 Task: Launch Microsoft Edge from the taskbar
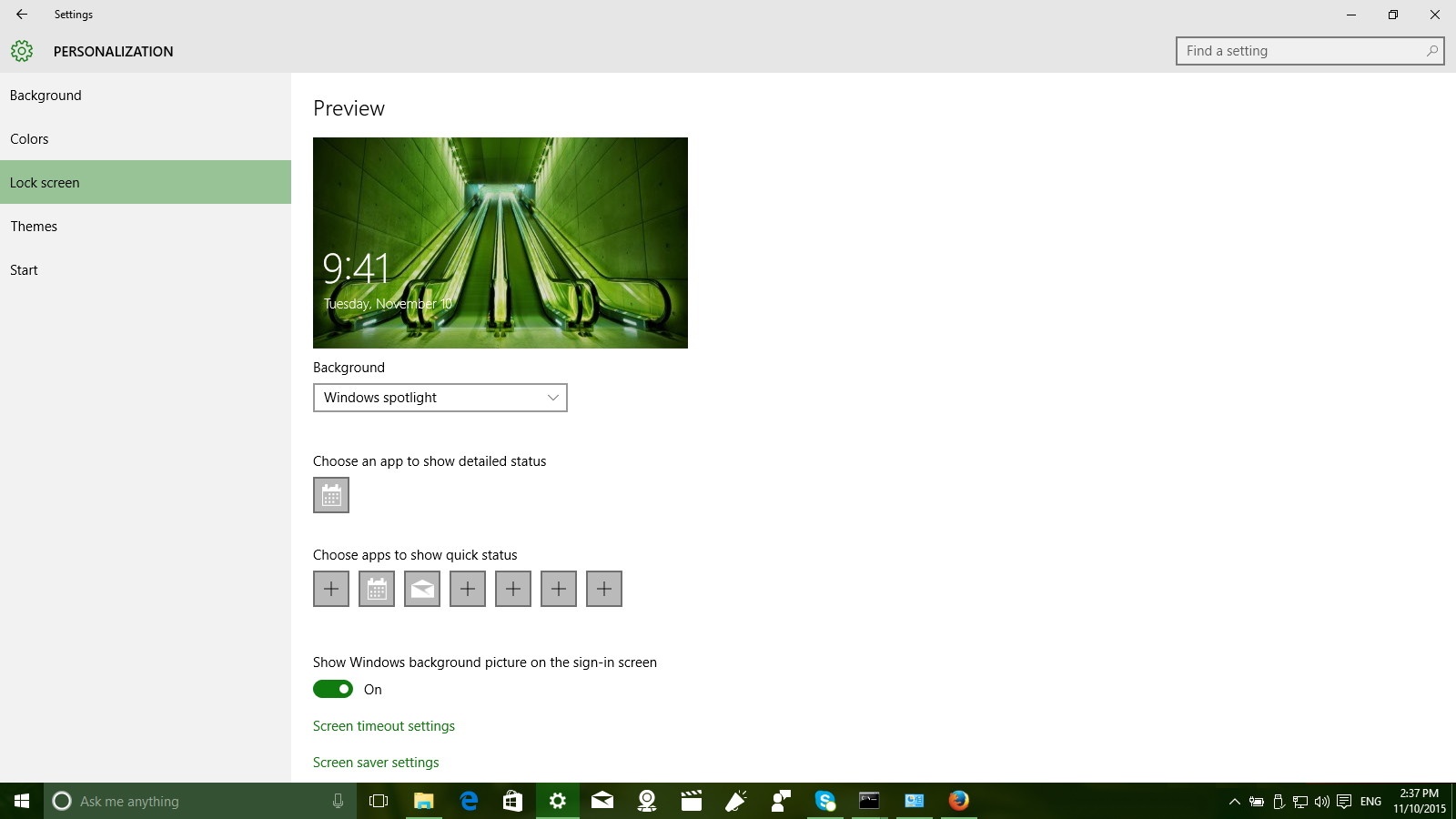[x=469, y=801]
